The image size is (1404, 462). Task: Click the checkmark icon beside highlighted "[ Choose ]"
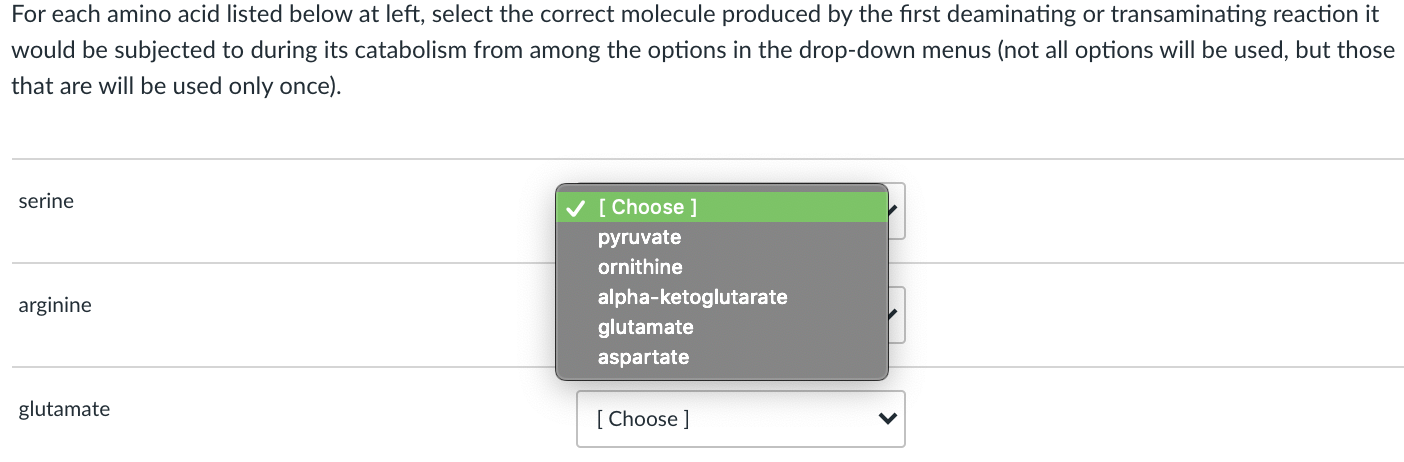click(575, 207)
